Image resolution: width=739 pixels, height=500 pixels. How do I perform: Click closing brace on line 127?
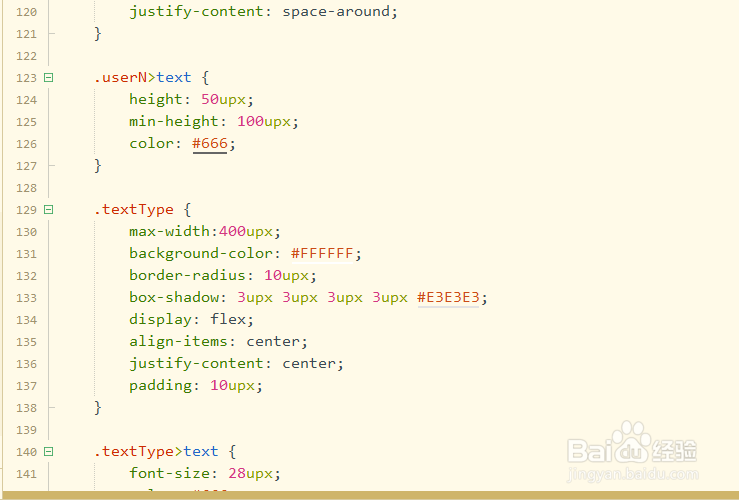(98, 165)
